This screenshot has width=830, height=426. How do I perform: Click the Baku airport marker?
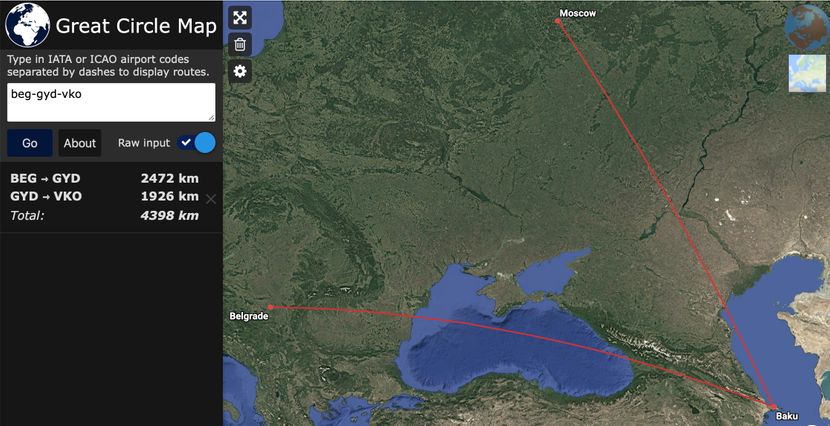(x=773, y=406)
